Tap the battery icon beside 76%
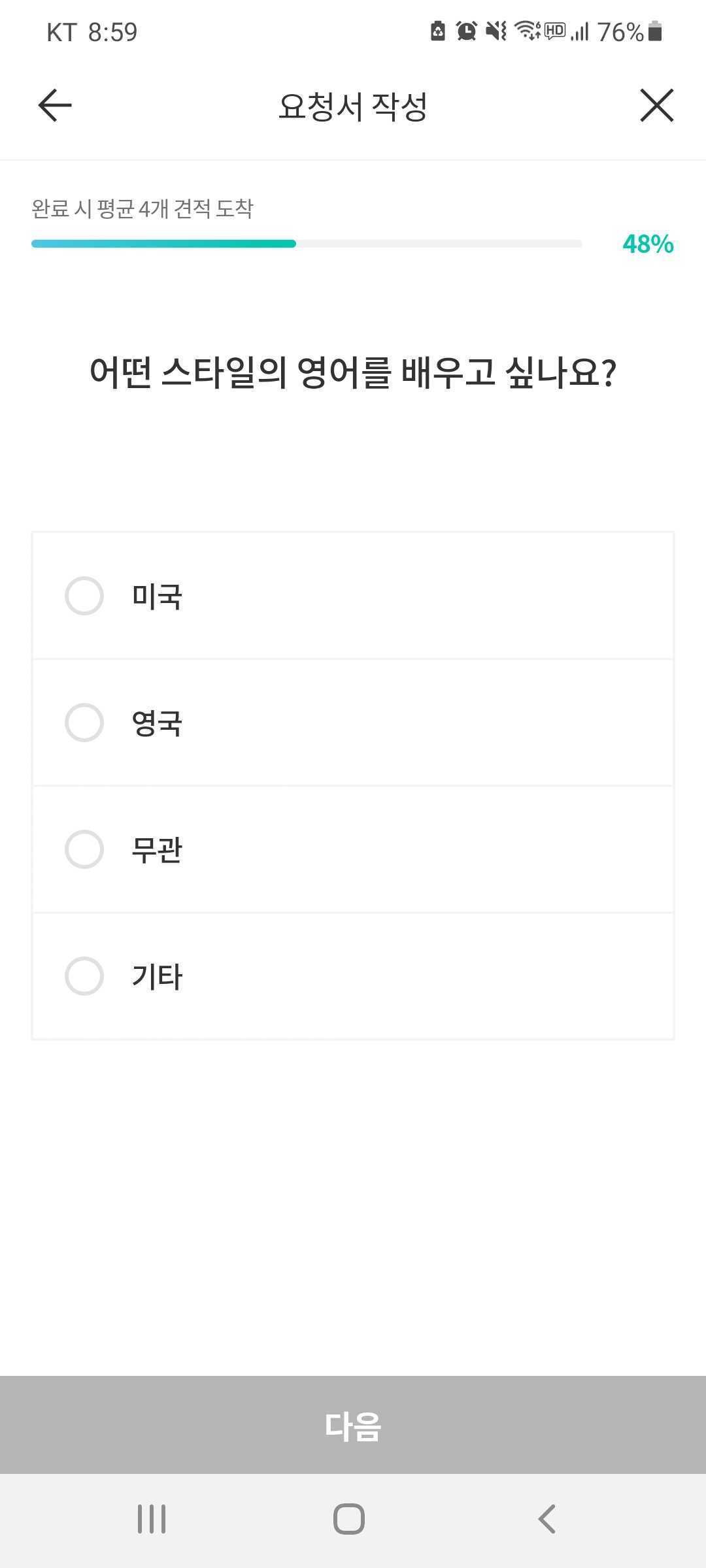This screenshot has height=1568, width=706. (x=655, y=31)
